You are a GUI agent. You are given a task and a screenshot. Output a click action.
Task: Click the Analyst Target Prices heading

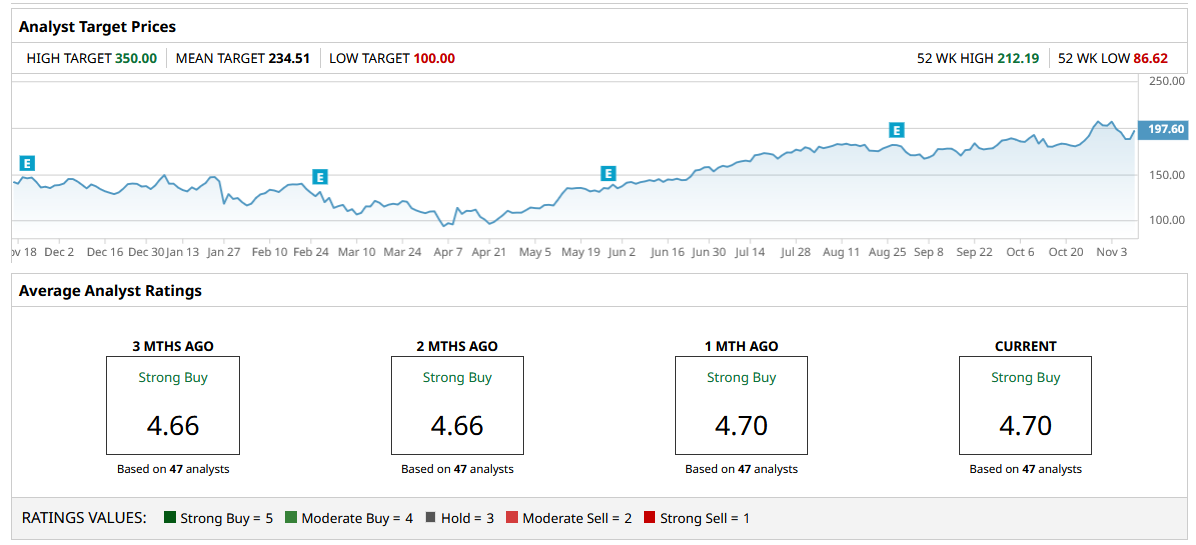[x=97, y=27]
